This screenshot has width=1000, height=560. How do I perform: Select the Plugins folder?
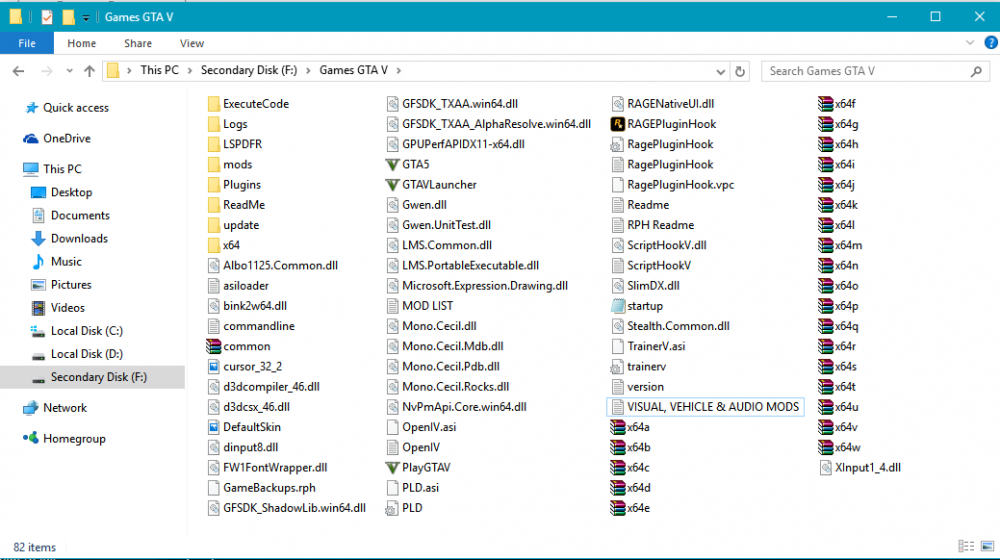point(234,185)
